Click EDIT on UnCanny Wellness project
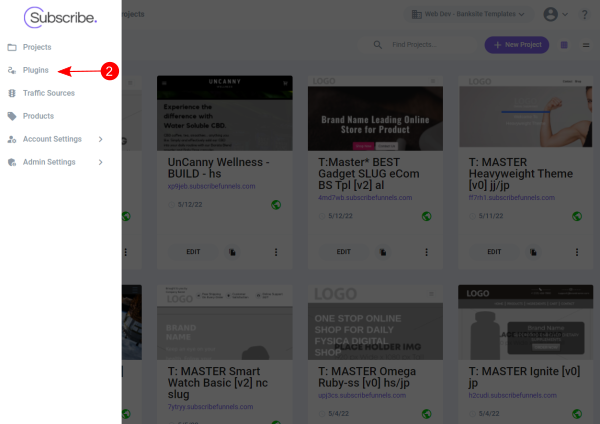Image resolution: width=600 pixels, height=424 pixels. (194, 252)
